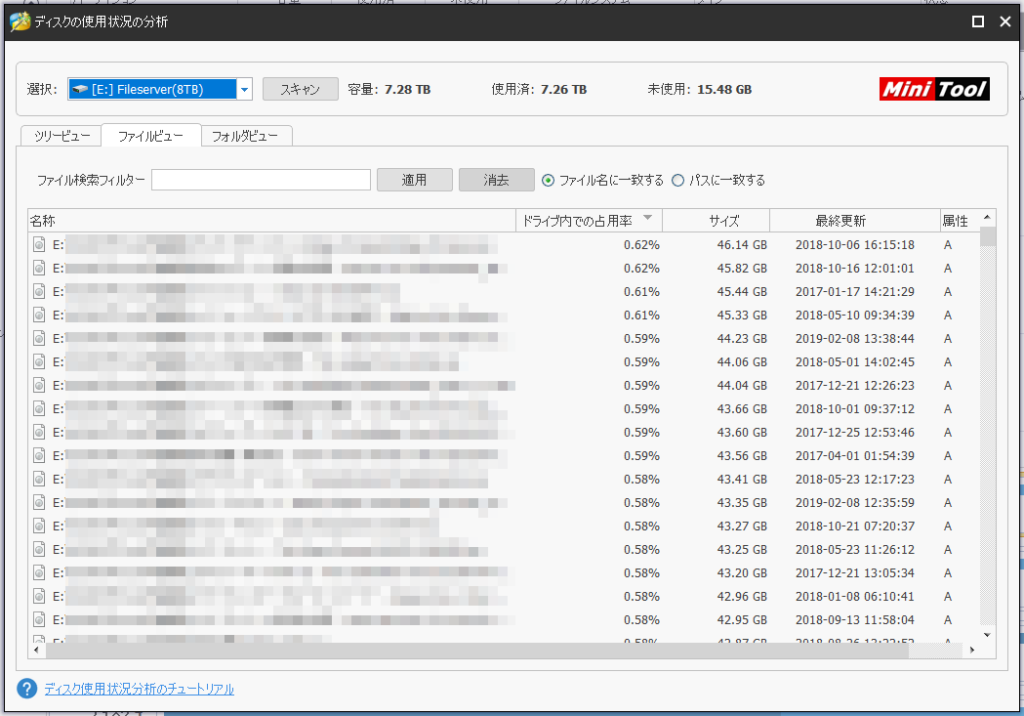This screenshot has height=716, width=1024.
Task: Click the vertical scrollbar thumb
Action: pos(987,236)
